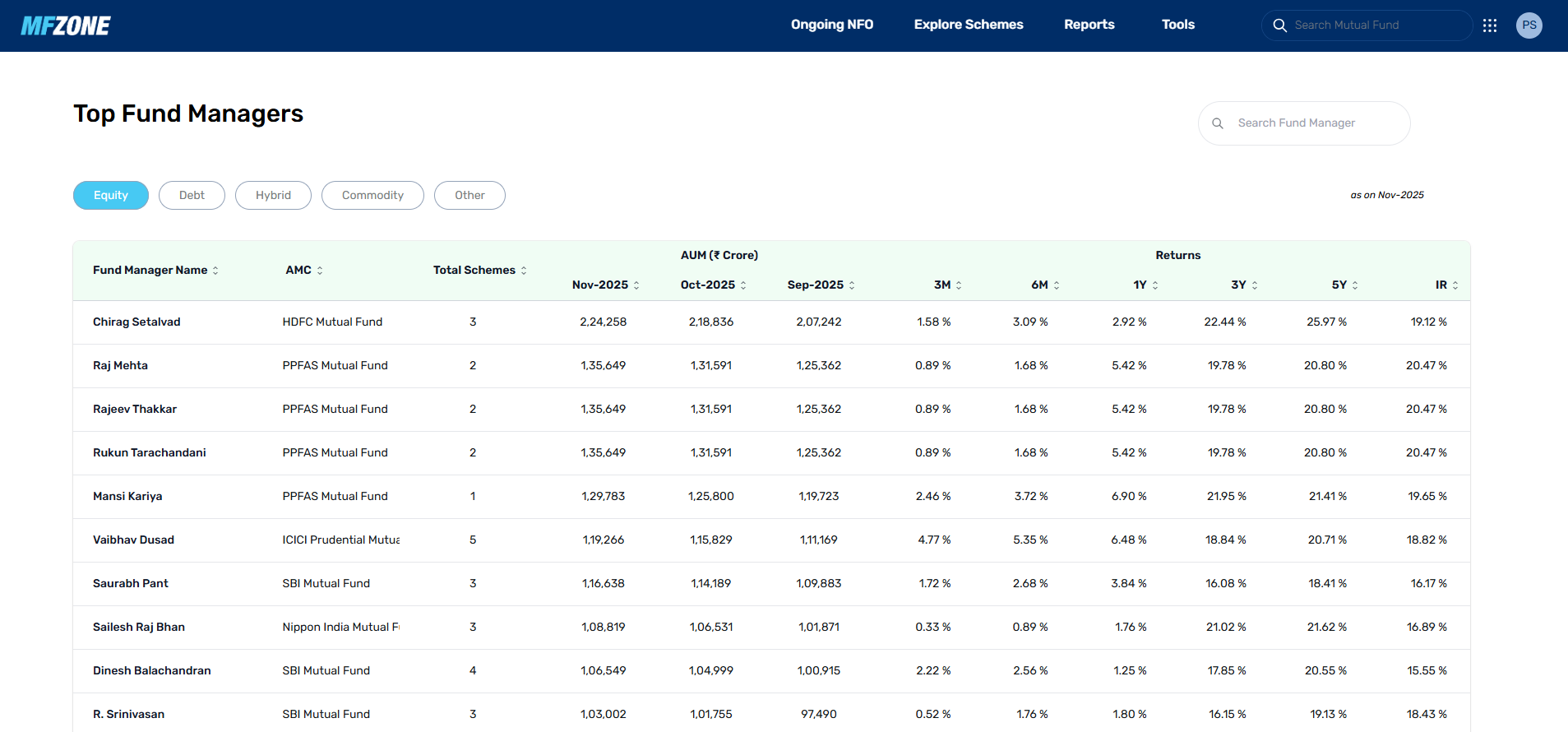1568x732 pixels.
Task: Click the AUM (₹ Crore) header
Action: (x=719, y=256)
